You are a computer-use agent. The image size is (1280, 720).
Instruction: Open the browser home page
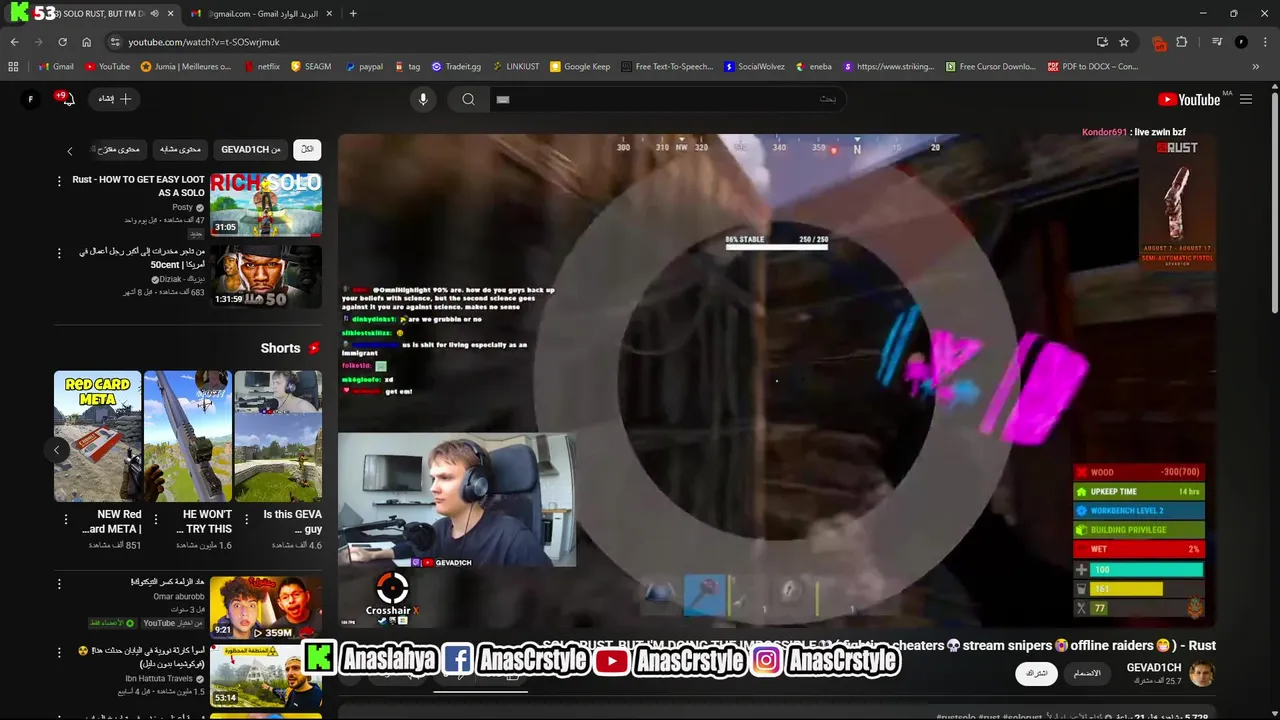point(87,42)
